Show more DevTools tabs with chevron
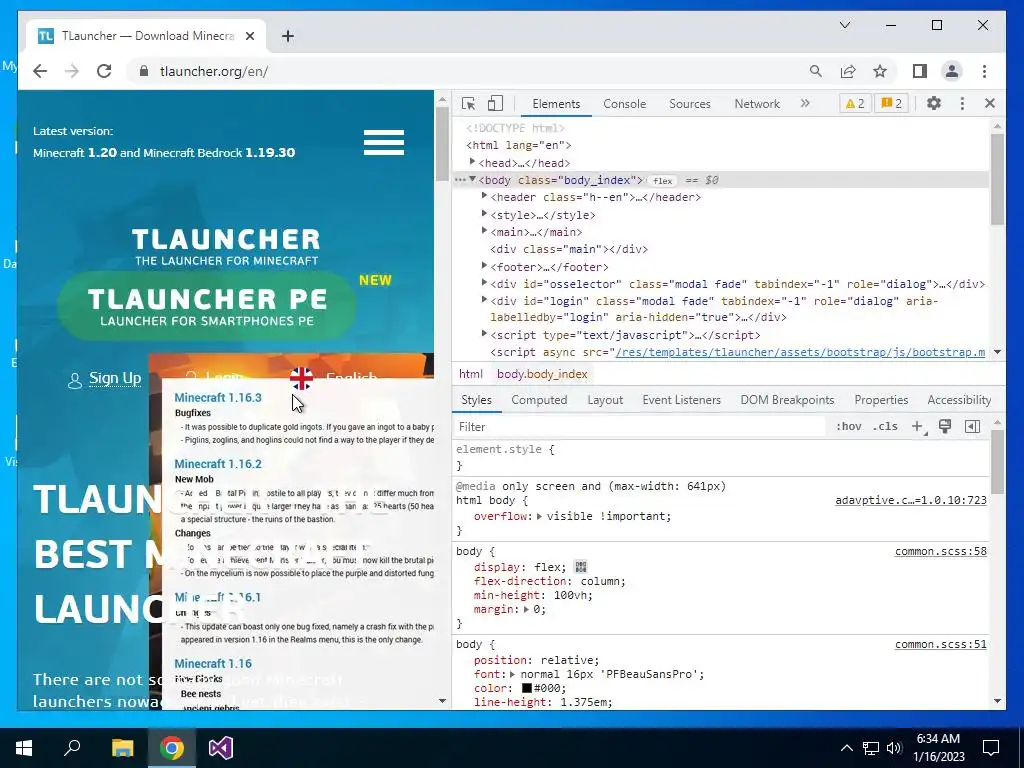Viewport: 1024px width, 768px height. (805, 103)
